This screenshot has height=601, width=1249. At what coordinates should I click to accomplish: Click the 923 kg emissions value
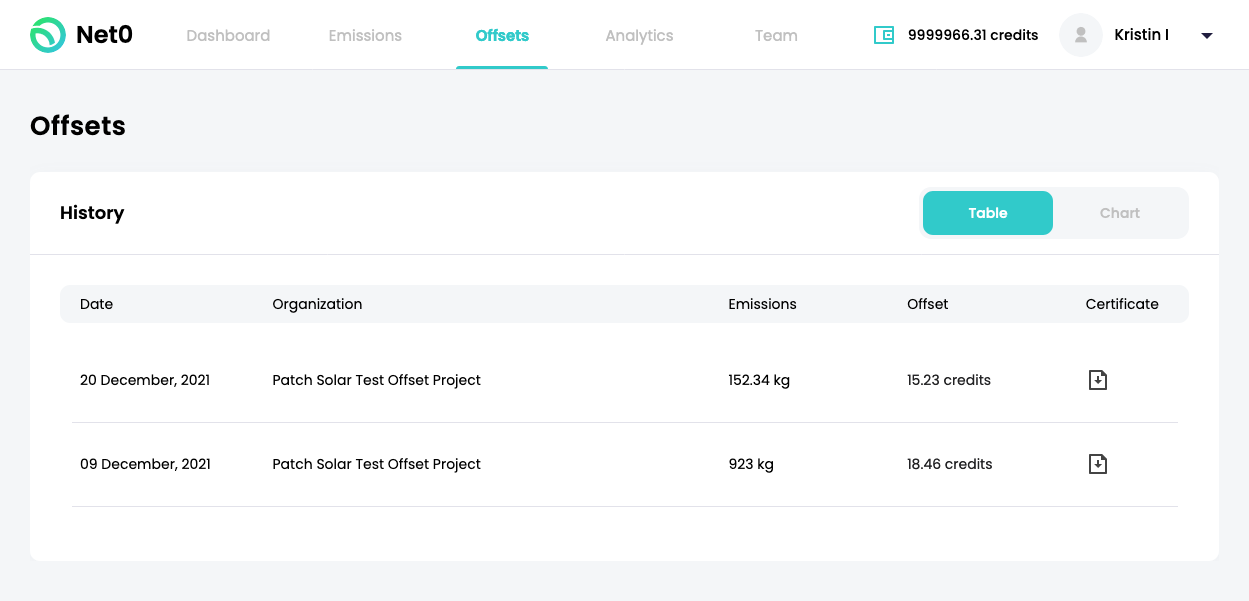[751, 464]
